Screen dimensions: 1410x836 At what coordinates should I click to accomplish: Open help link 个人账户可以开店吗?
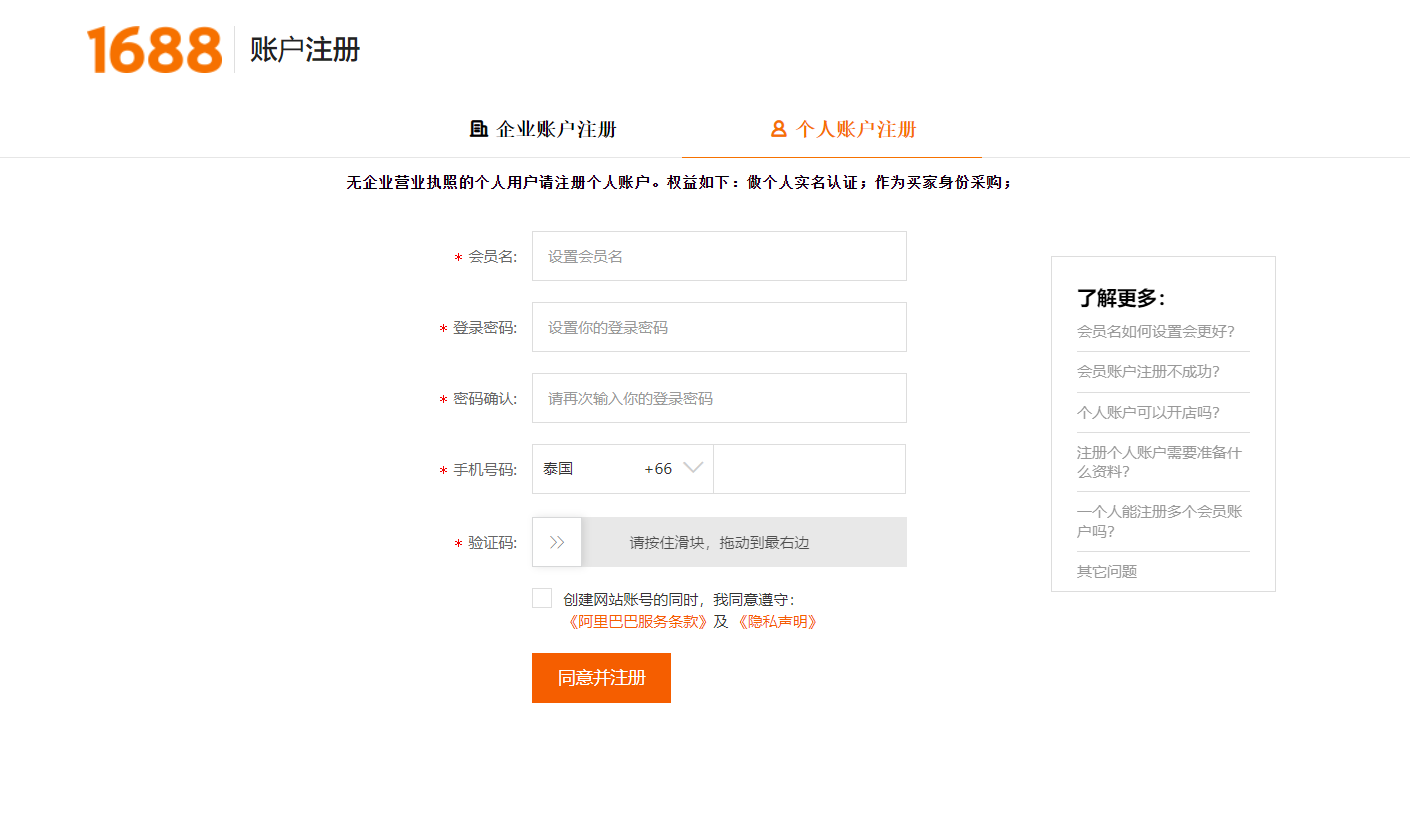point(1148,412)
